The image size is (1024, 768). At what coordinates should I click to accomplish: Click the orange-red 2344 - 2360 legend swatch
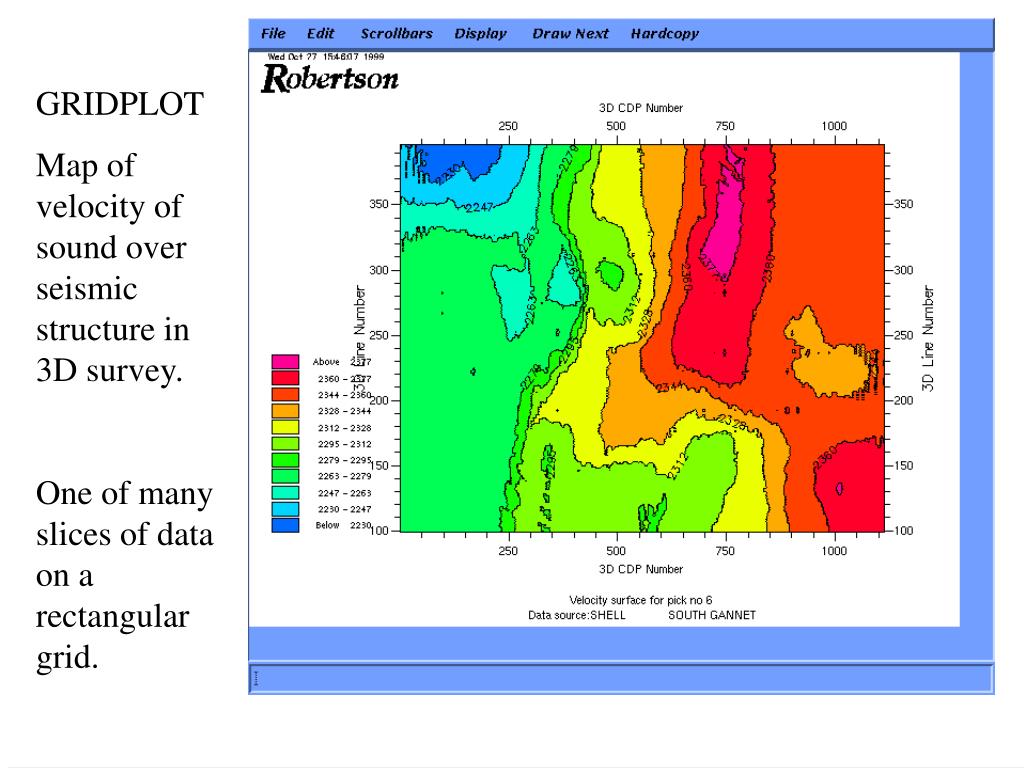tap(285, 394)
